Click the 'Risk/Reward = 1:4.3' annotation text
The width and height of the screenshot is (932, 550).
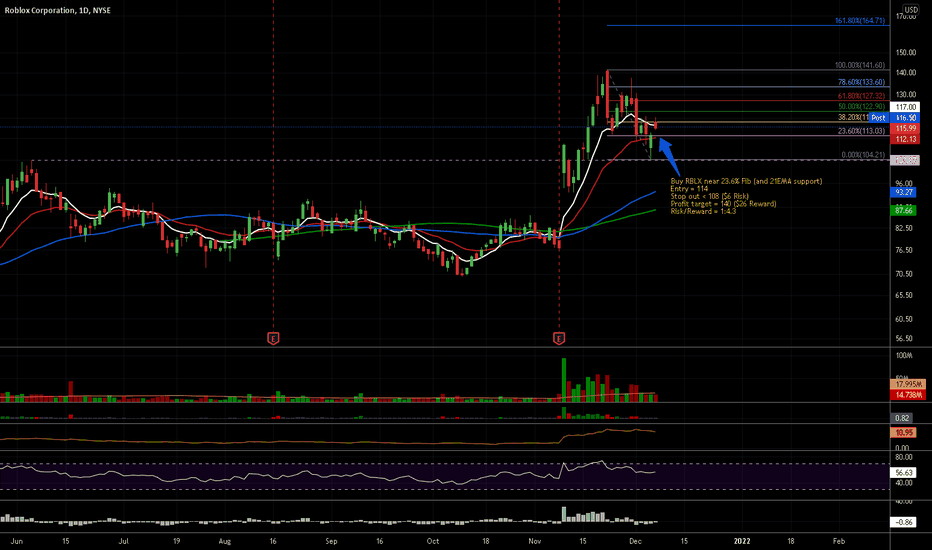pos(703,211)
